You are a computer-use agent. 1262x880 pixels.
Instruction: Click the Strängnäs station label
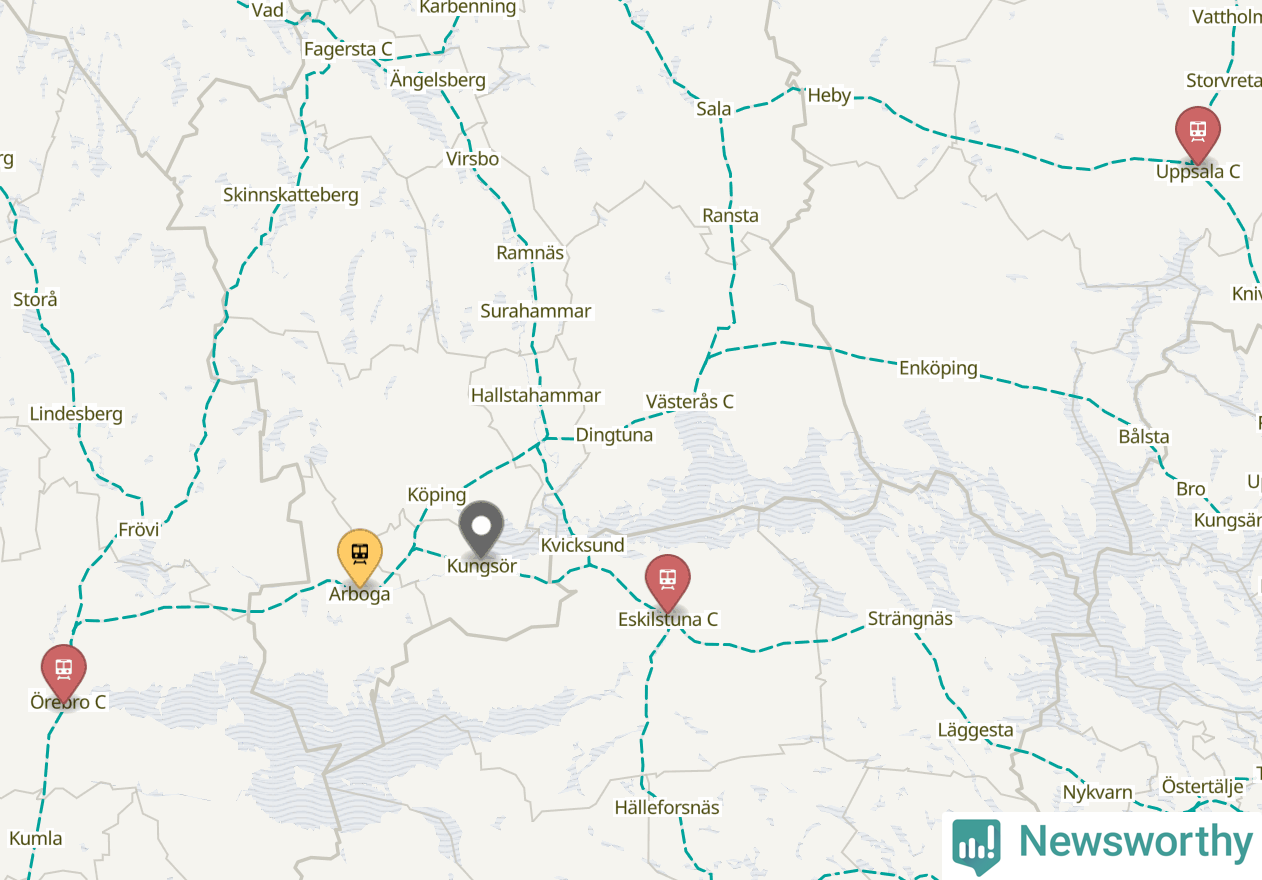point(909,618)
